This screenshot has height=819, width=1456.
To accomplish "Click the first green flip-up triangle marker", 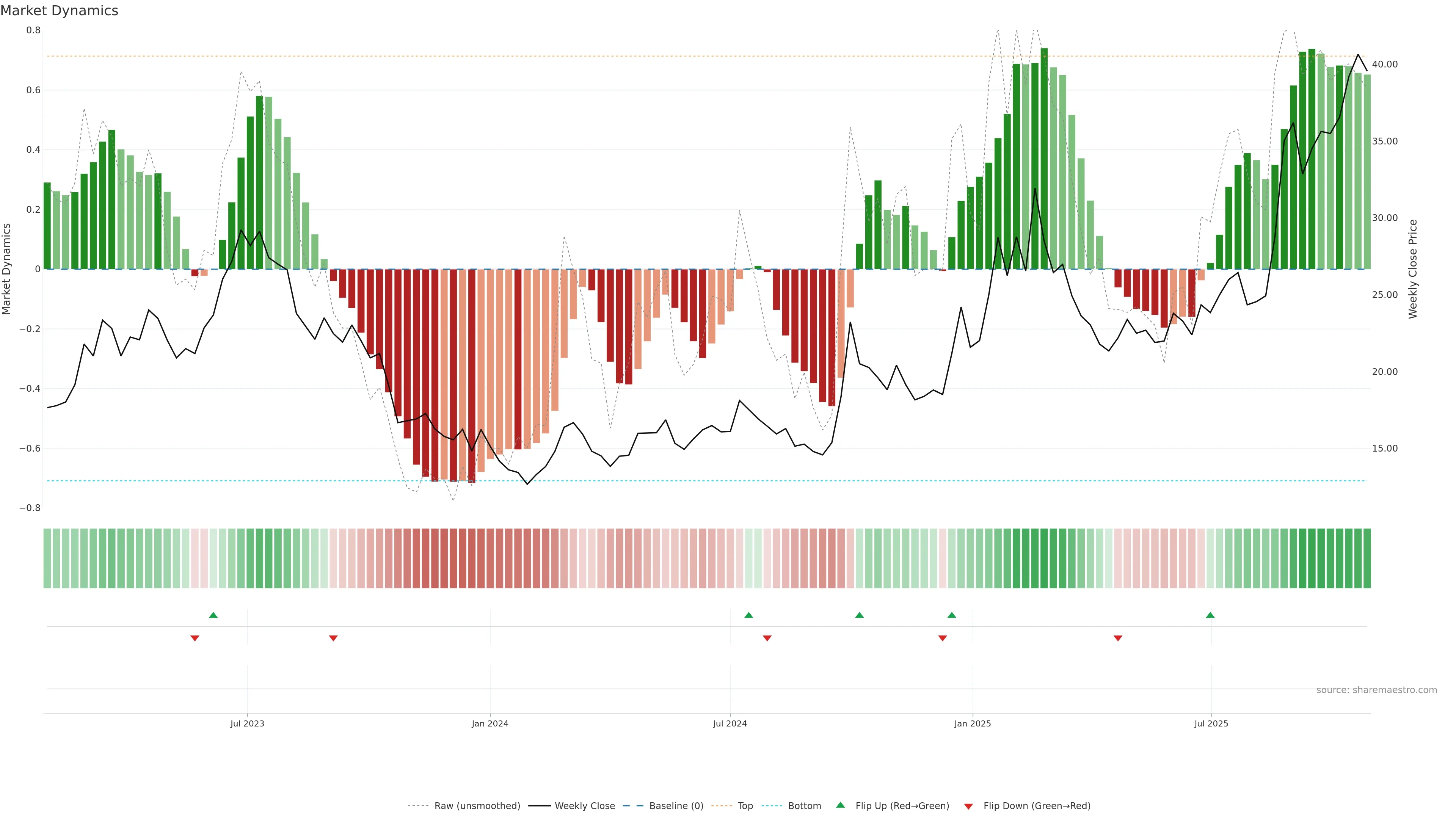I will (x=213, y=615).
